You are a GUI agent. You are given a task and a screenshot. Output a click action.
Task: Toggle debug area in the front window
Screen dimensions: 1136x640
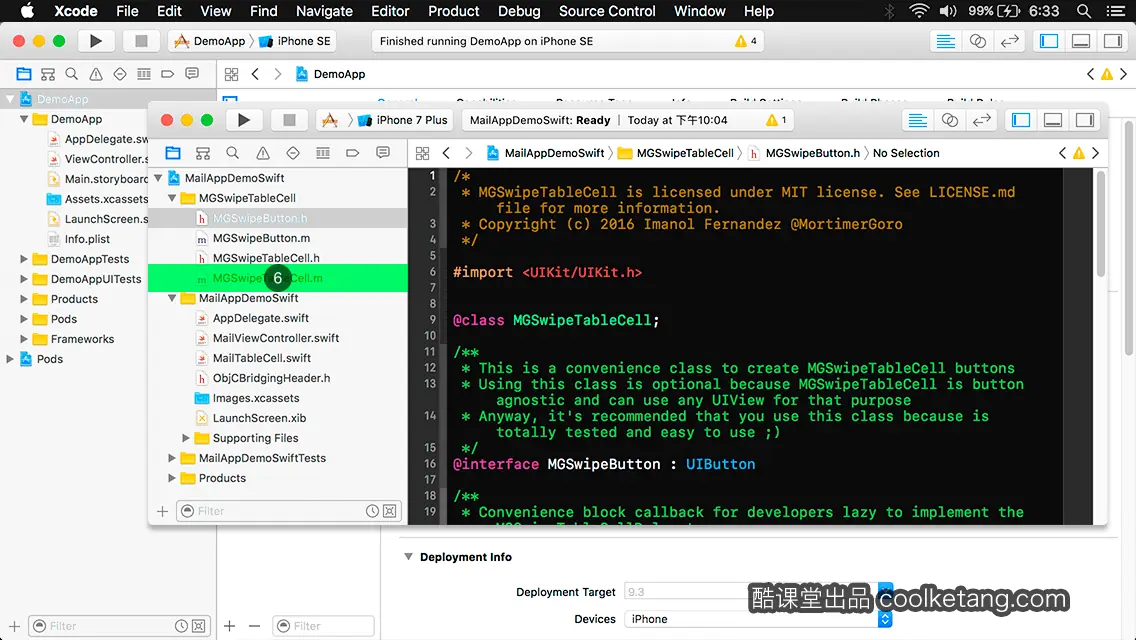(x=1053, y=120)
